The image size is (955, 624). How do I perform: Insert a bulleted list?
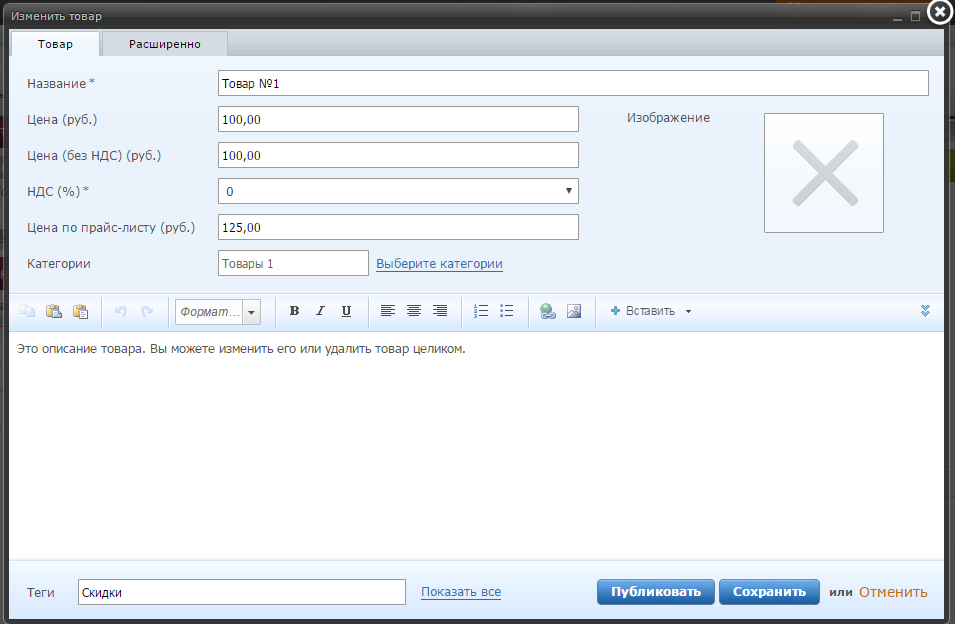[507, 311]
